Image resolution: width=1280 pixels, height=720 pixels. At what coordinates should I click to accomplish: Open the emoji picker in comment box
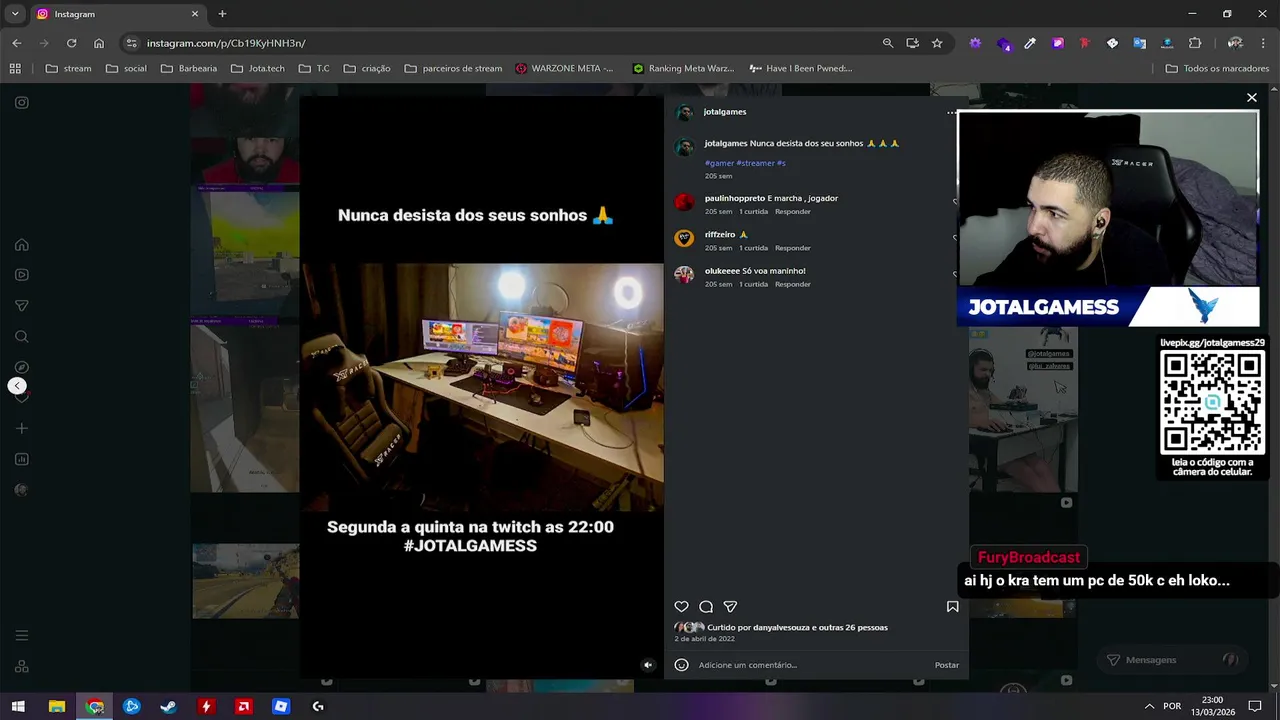coord(681,665)
